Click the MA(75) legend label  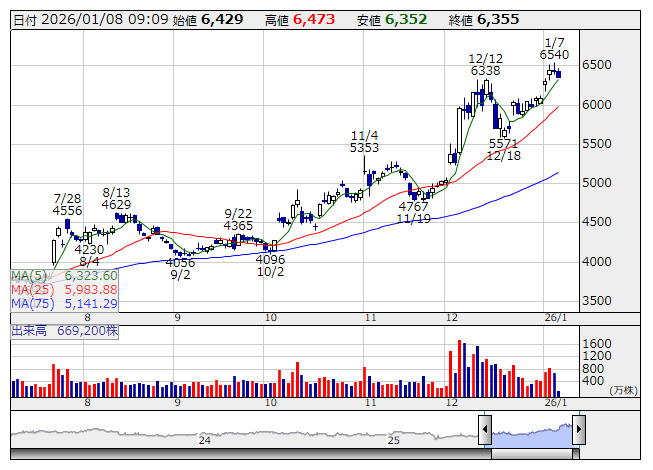29,303
